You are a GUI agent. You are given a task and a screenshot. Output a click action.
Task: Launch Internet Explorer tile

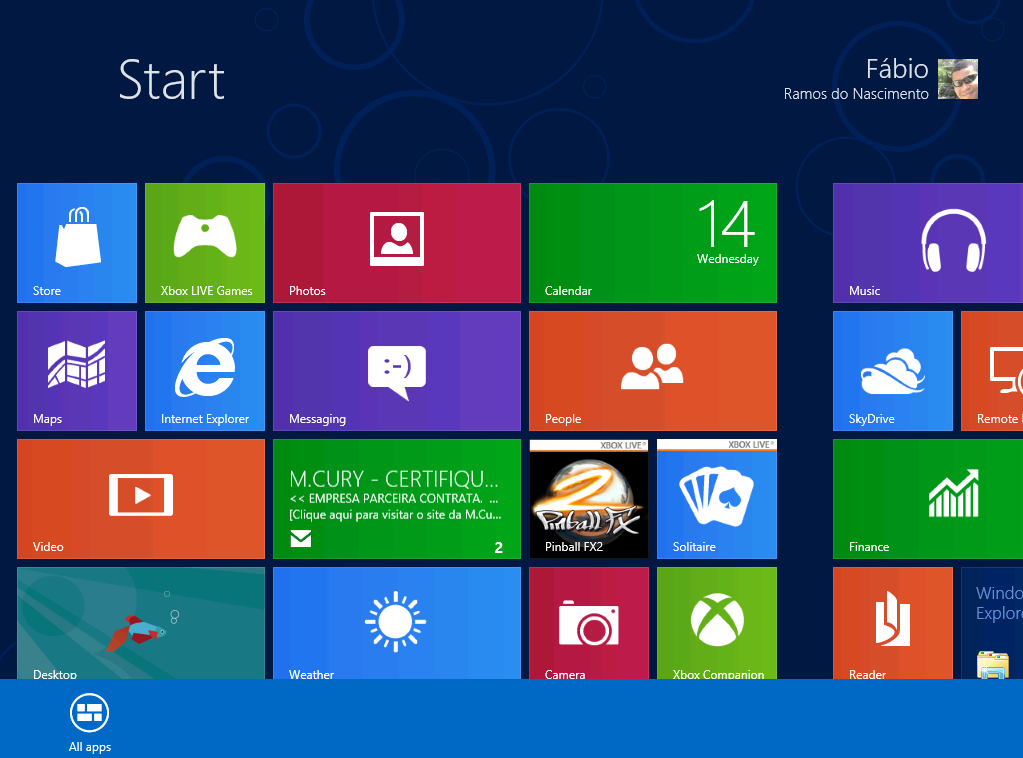pyautogui.click(x=205, y=371)
